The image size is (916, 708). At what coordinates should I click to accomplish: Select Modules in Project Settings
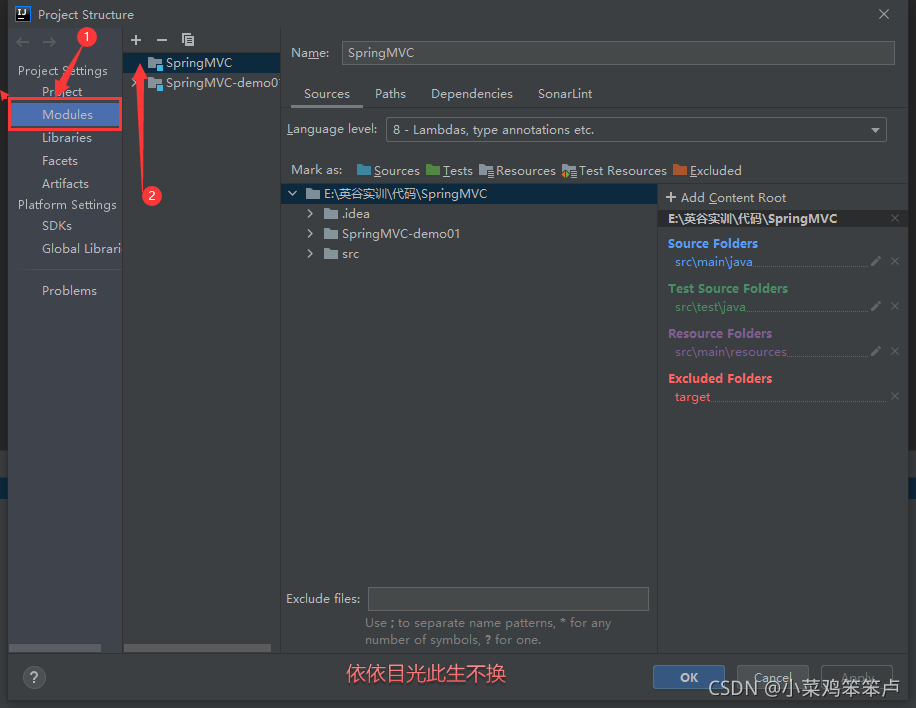tap(65, 114)
